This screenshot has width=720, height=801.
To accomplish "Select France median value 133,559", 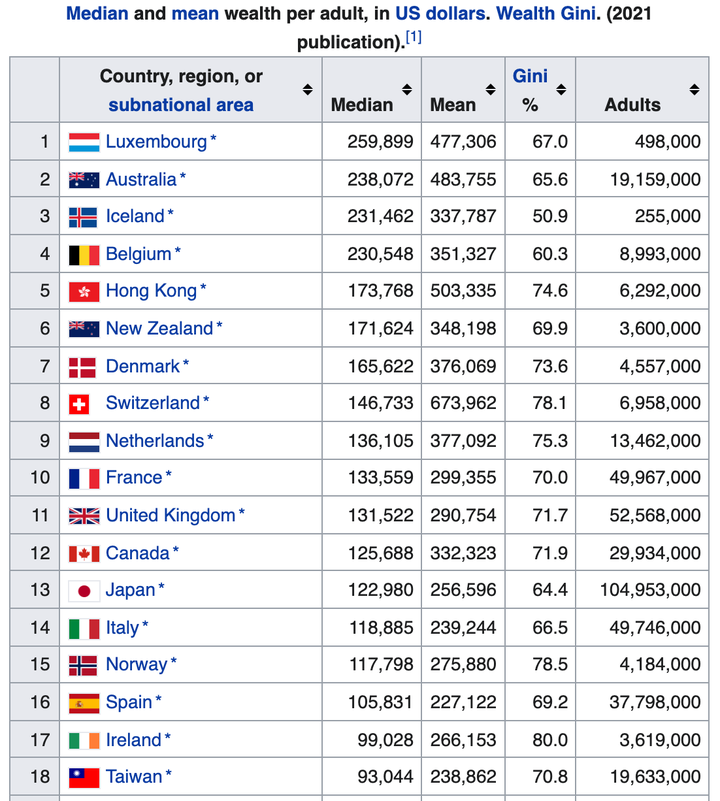I will [381, 478].
